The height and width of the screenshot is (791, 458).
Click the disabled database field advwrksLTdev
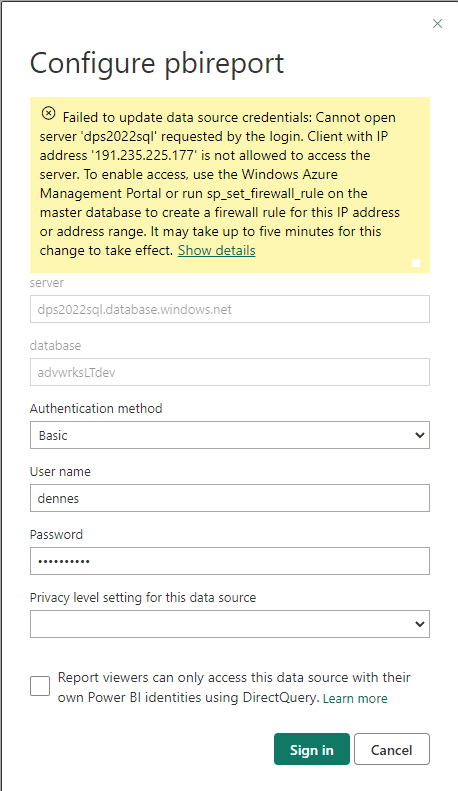(x=230, y=372)
